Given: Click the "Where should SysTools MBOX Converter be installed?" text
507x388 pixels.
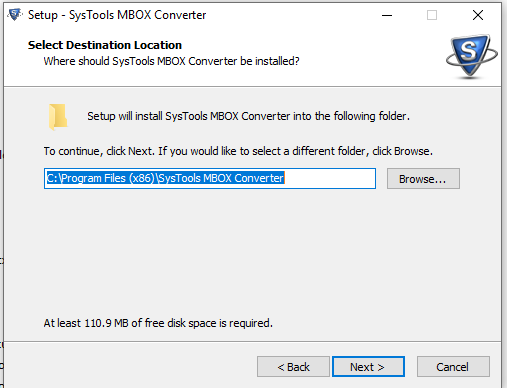Looking at the screenshot, I should [x=171, y=61].
